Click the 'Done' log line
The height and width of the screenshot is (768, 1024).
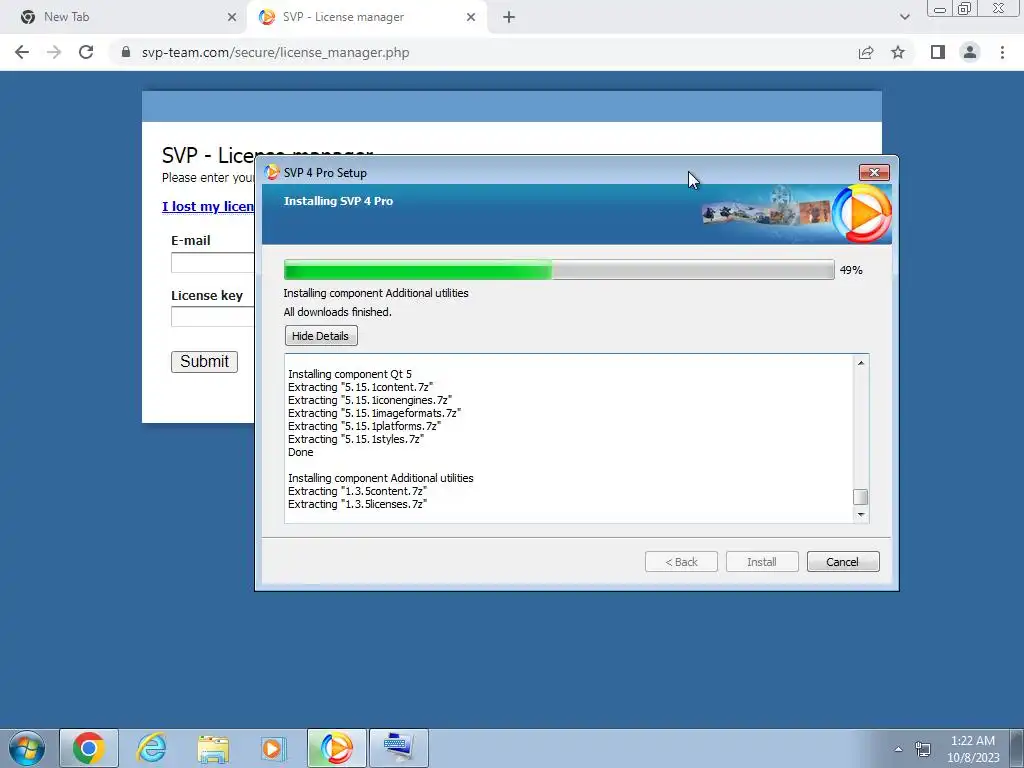300,452
